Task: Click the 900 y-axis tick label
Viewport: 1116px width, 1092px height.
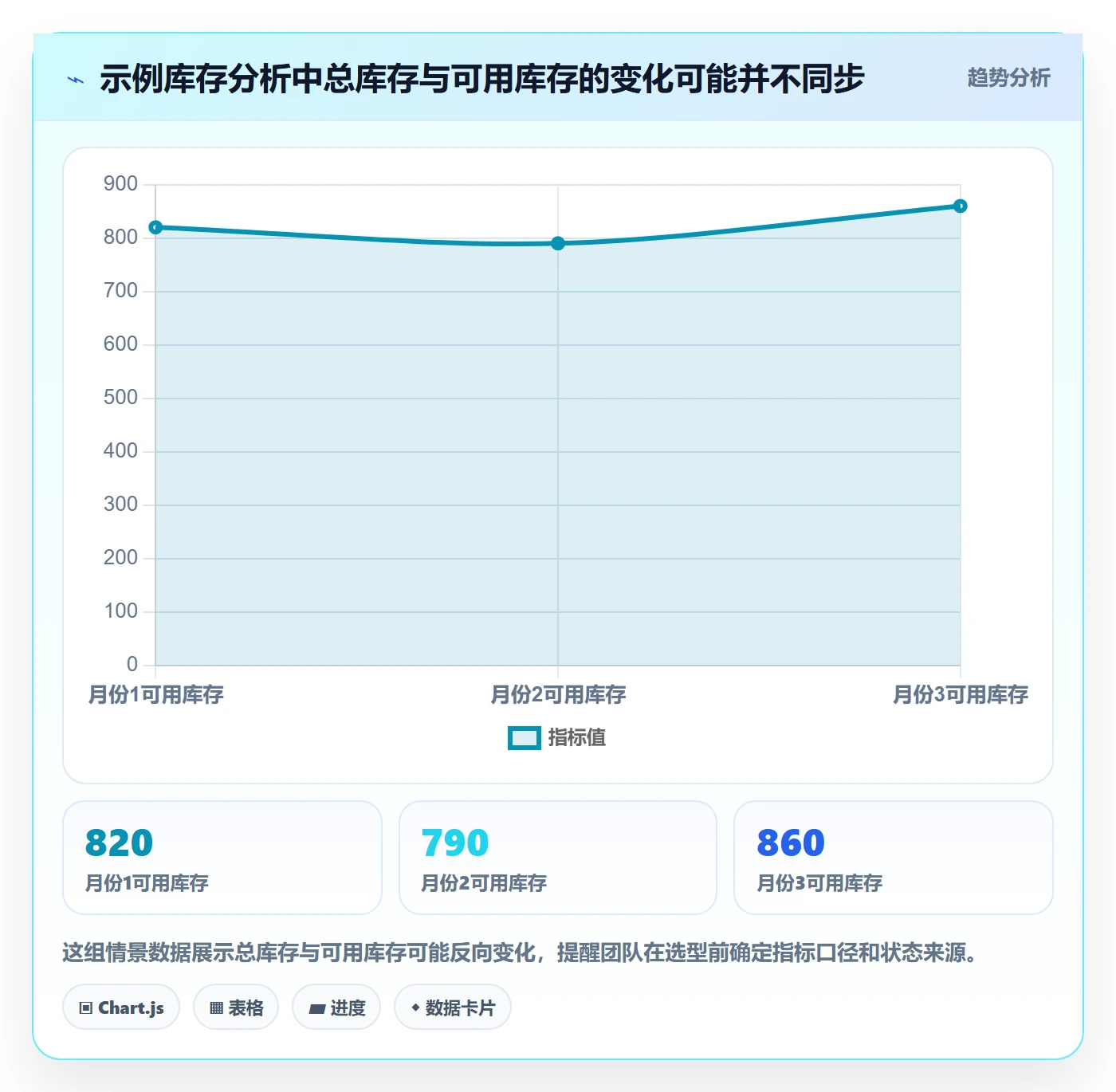Action: [x=120, y=184]
